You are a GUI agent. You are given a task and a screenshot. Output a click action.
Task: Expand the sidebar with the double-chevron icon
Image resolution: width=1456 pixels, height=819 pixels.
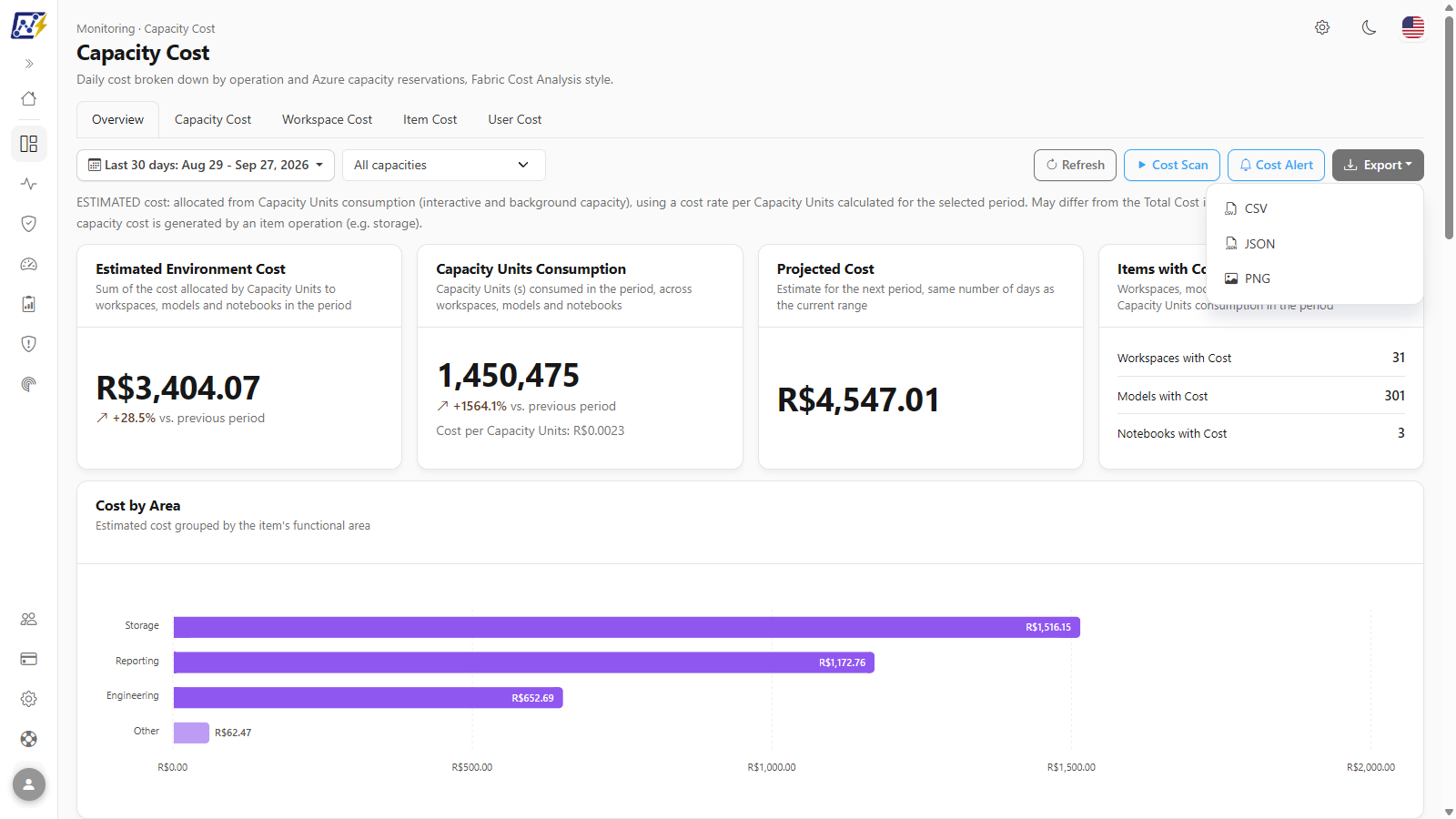(x=29, y=64)
